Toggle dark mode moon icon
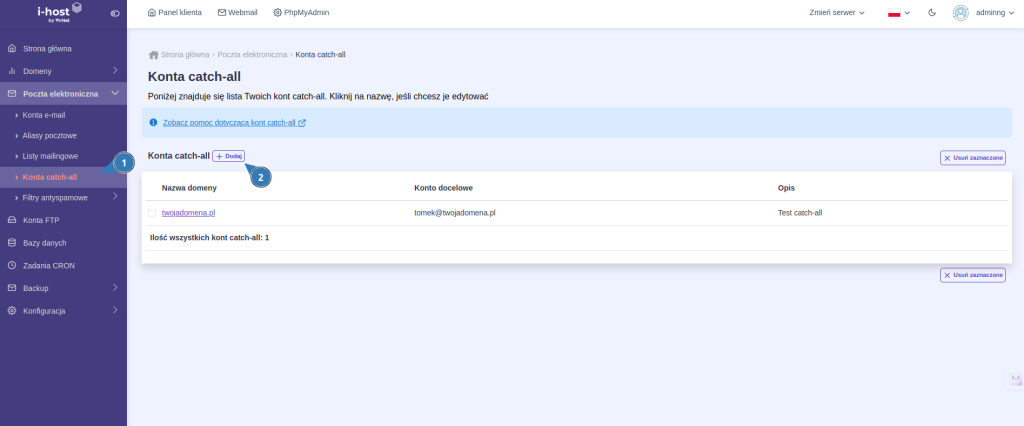The image size is (1024, 426). click(x=932, y=13)
